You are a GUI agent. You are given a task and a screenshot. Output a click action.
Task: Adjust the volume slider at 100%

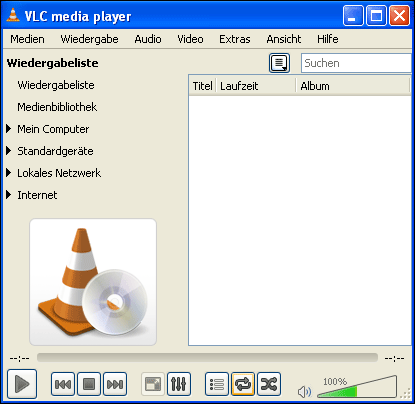(357, 387)
